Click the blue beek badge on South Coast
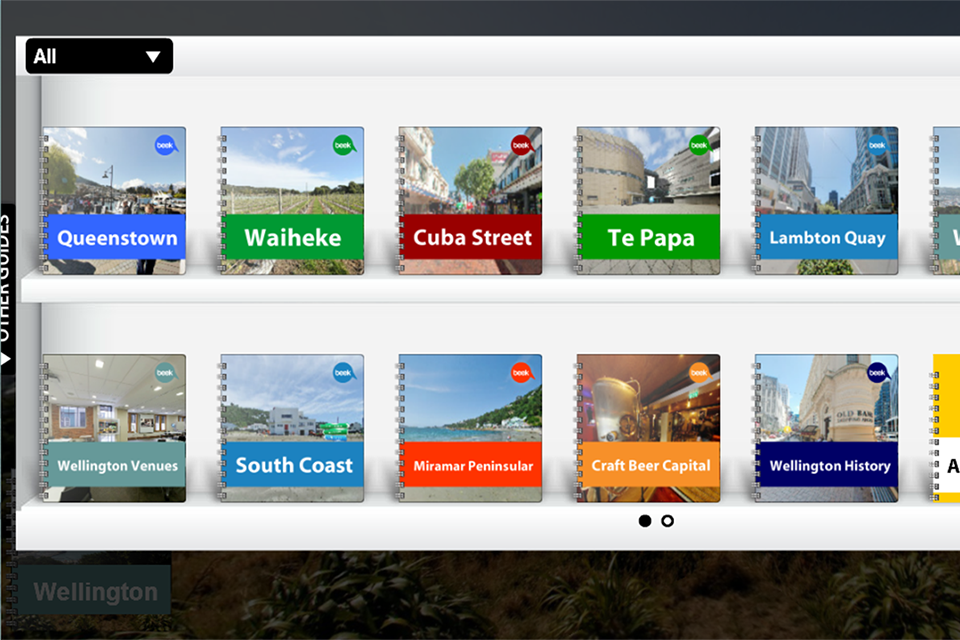The height and width of the screenshot is (640, 960). point(344,372)
